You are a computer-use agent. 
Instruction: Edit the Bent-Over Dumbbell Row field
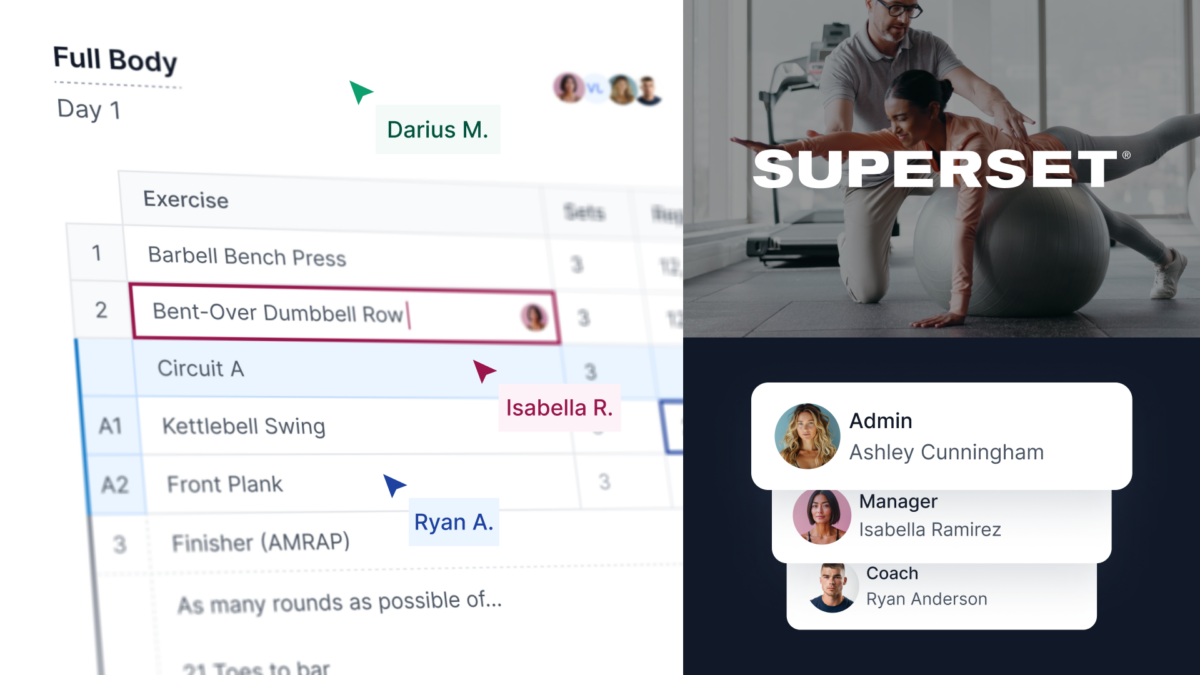click(x=343, y=315)
